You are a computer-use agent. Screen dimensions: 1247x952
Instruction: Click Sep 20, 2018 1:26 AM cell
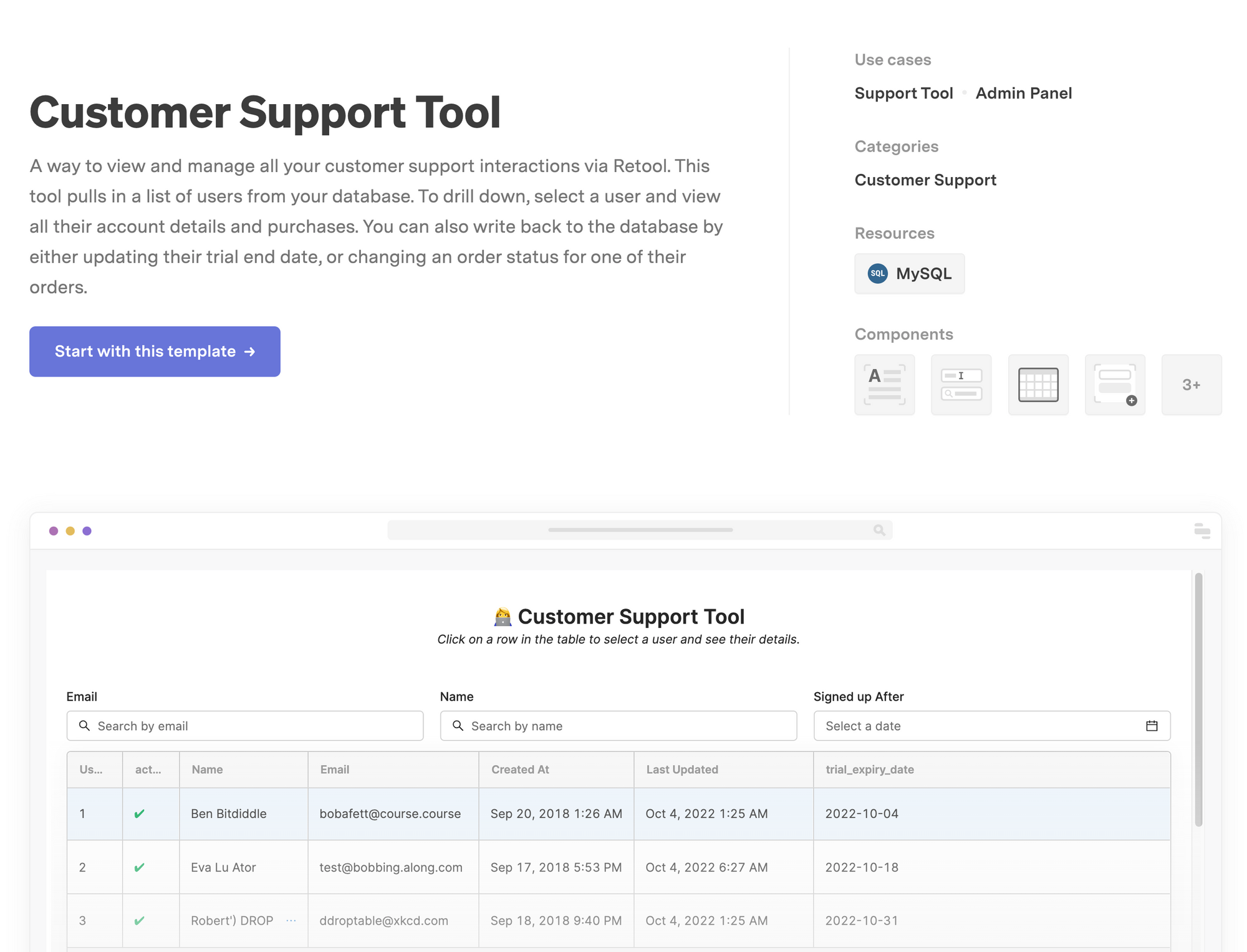click(x=556, y=814)
